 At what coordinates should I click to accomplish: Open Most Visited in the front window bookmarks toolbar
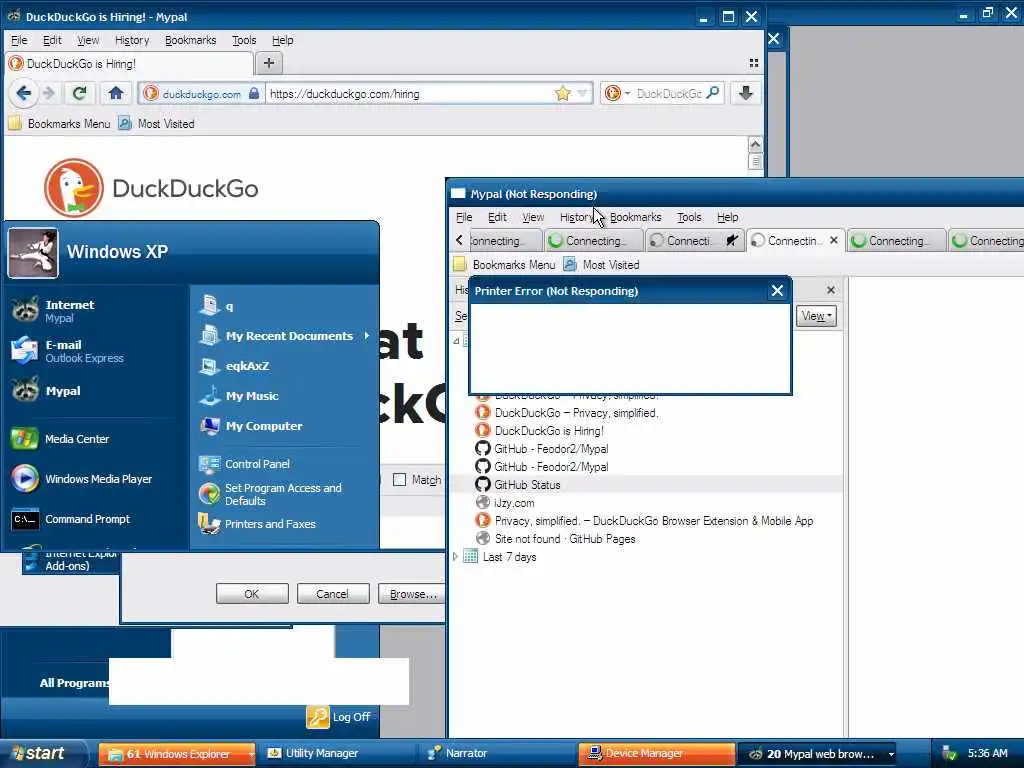[601, 264]
